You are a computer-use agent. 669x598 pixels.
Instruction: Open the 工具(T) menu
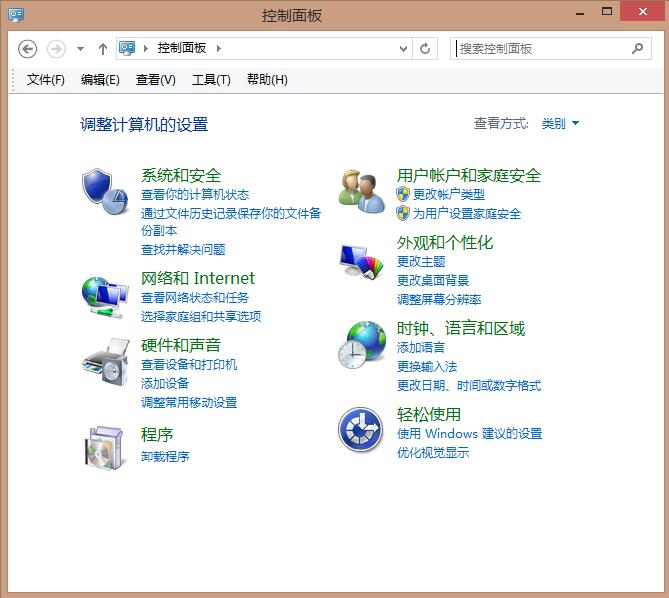click(211, 80)
